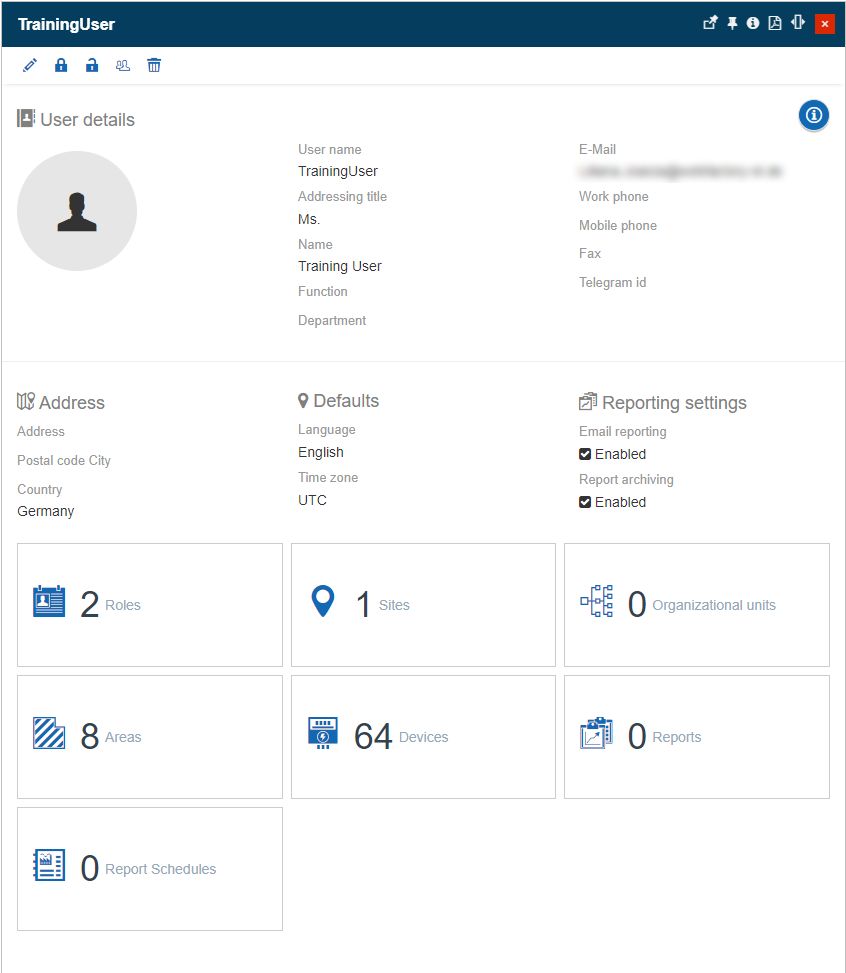Open the 2 Roles tile
Screen dimensions: 846x973
(x=150, y=605)
